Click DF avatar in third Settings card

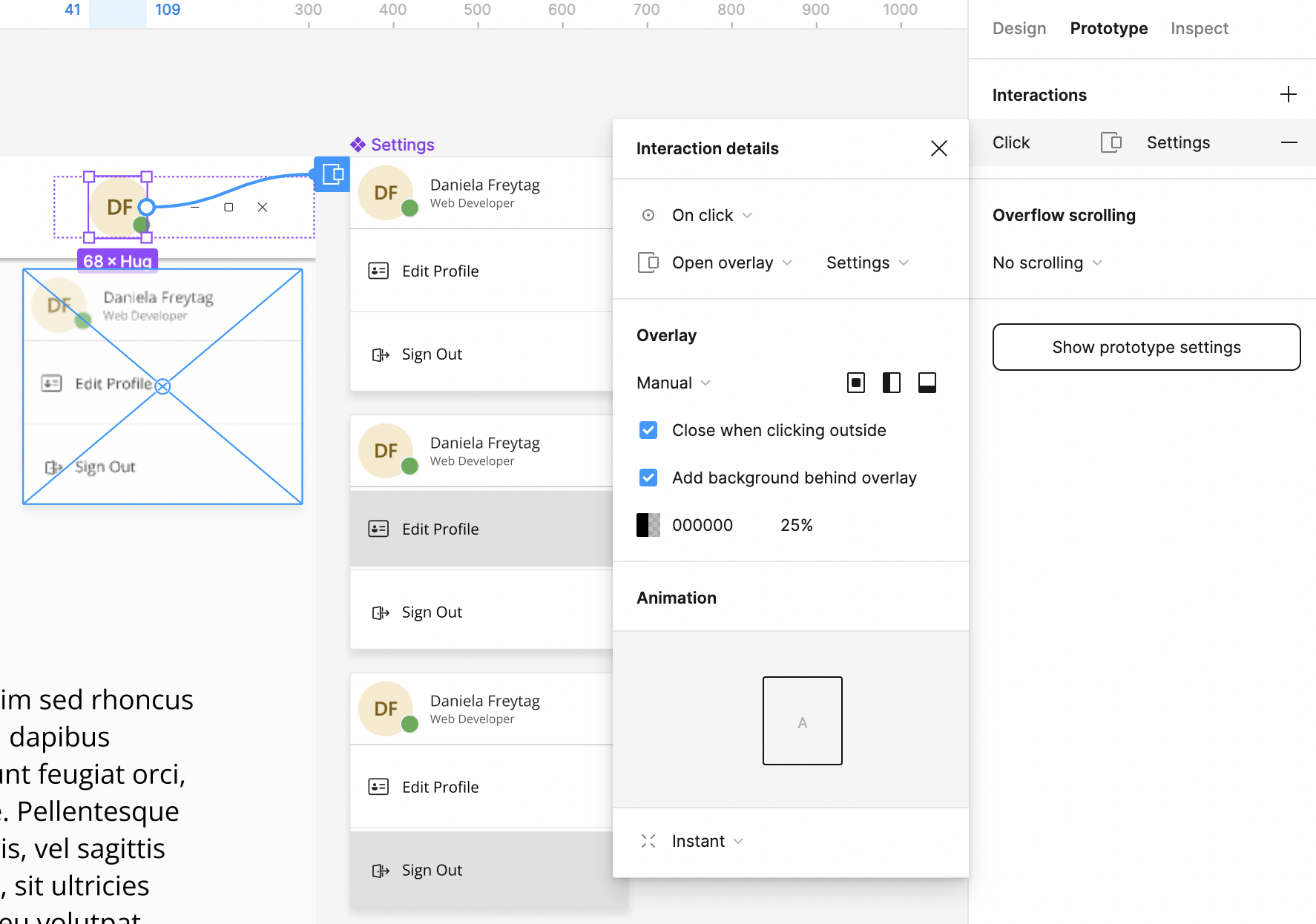point(386,709)
